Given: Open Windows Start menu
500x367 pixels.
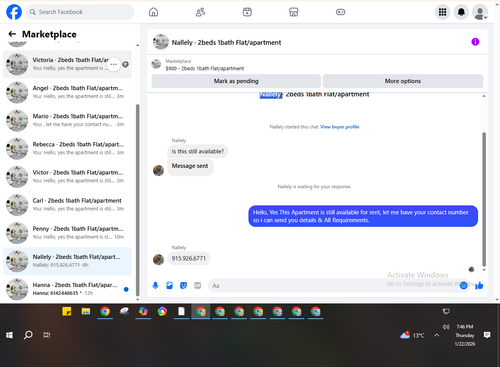Looking at the screenshot, I should 9,335.
